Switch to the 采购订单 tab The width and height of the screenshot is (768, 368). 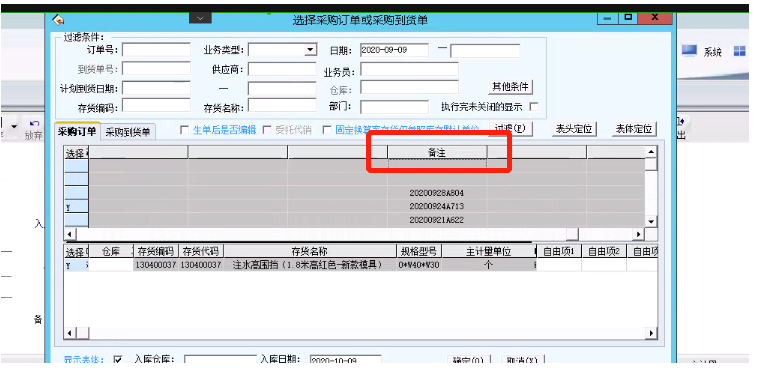77,131
